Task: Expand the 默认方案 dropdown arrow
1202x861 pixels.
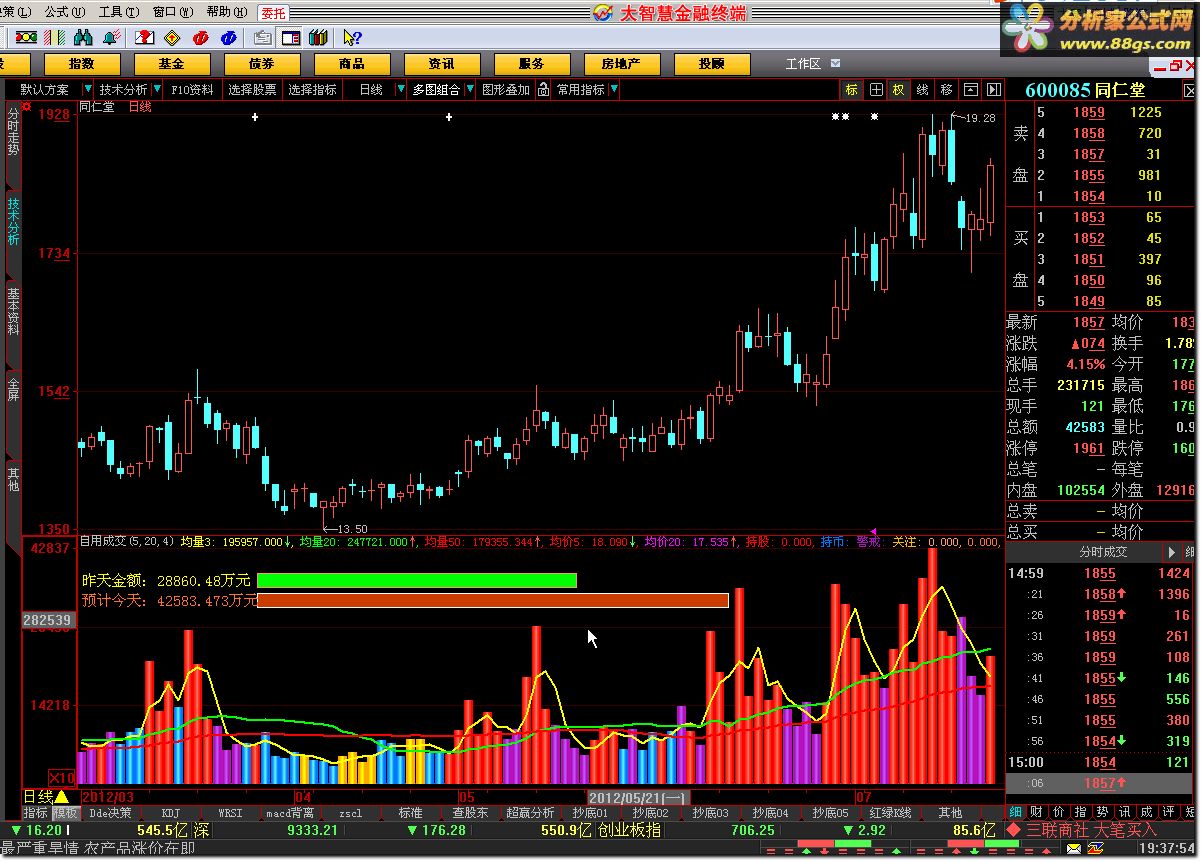Action: coord(89,90)
